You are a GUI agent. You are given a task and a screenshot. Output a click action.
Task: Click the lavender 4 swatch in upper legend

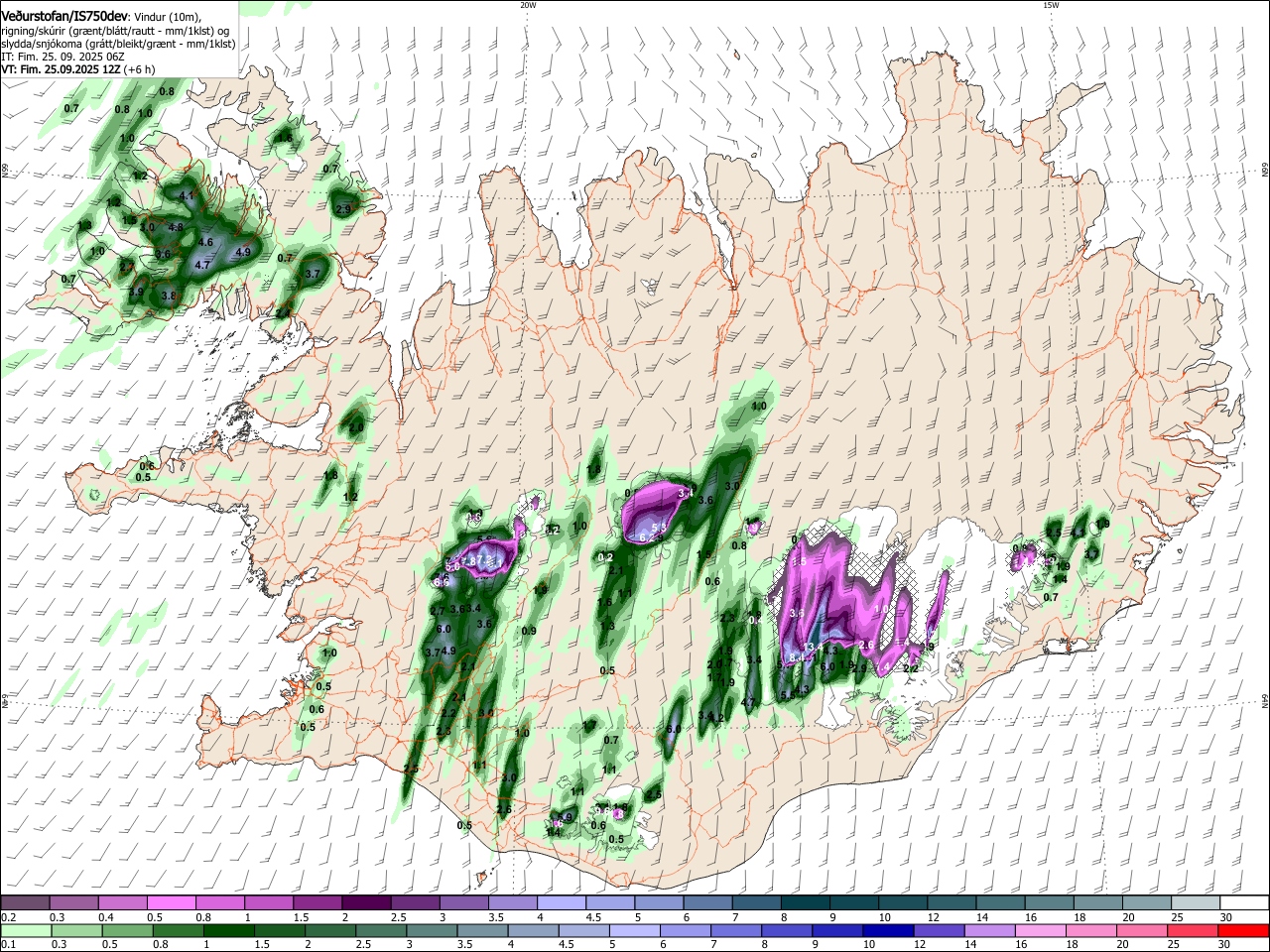(562, 902)
